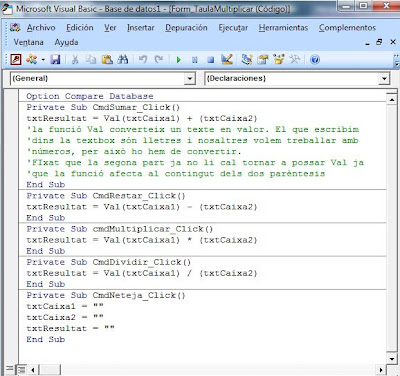This screenshot has height=376, width=400.
Task: Open the Ventana menu
Action: [28, 42]
